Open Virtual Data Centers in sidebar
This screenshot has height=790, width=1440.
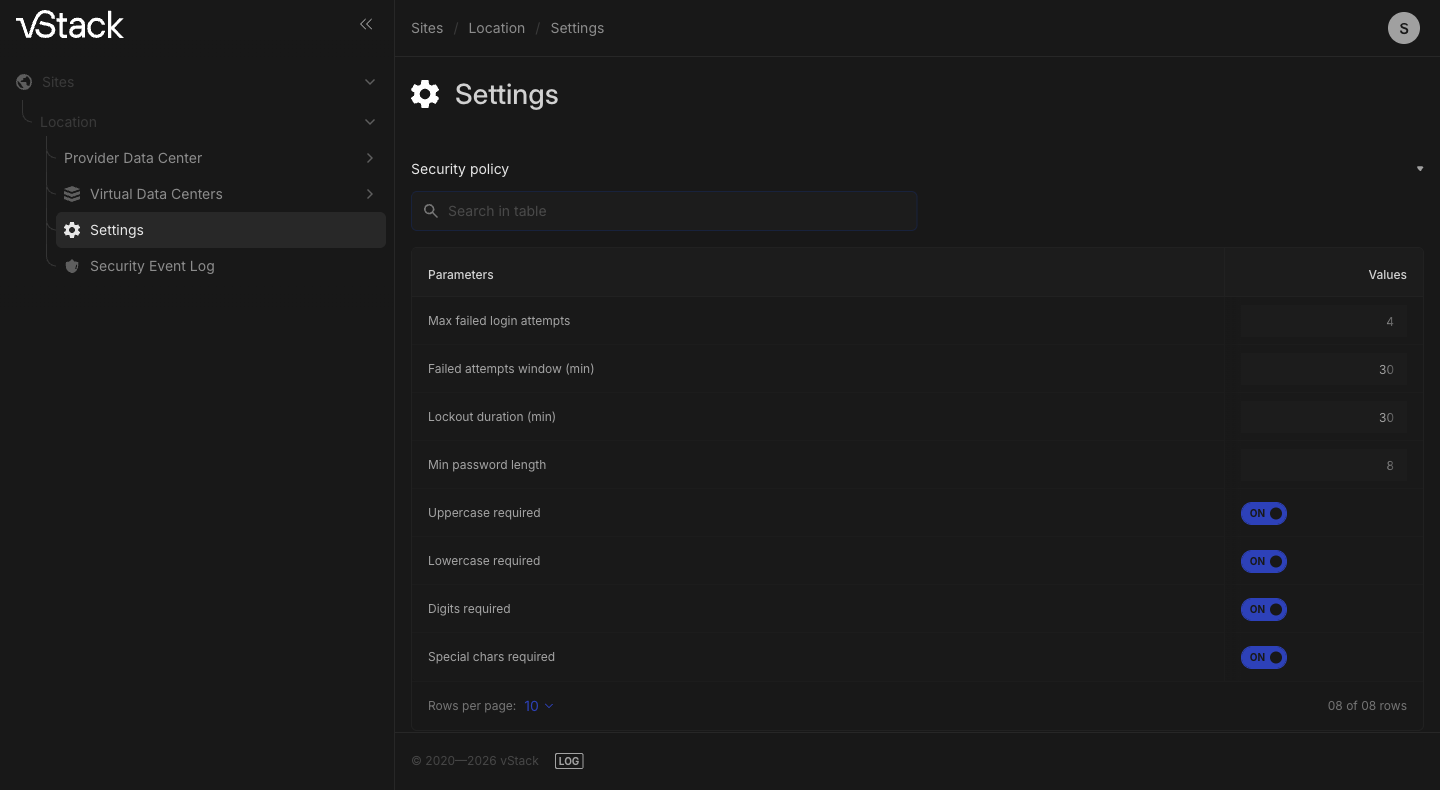(156, 194)
